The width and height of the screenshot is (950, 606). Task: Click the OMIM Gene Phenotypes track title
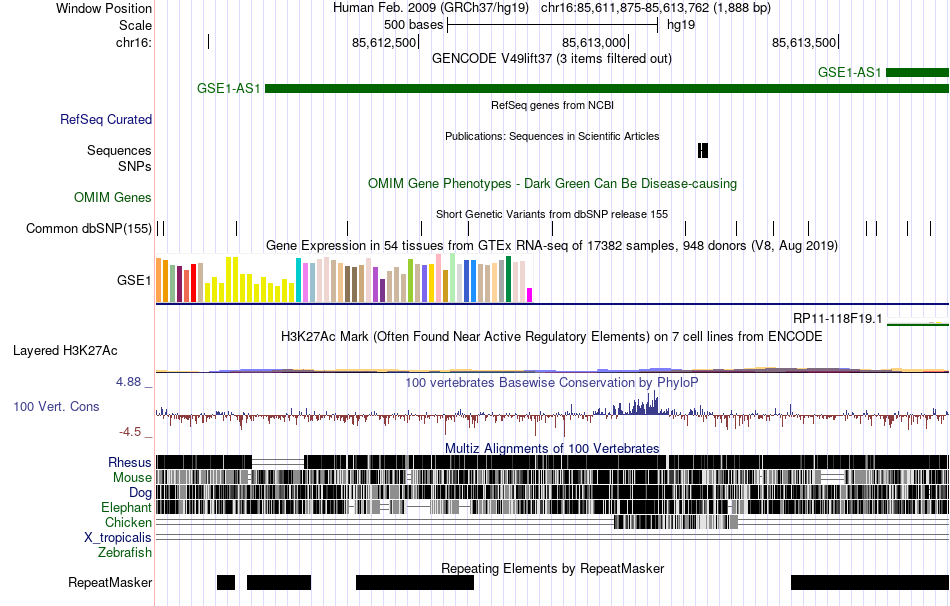(553, 184)
